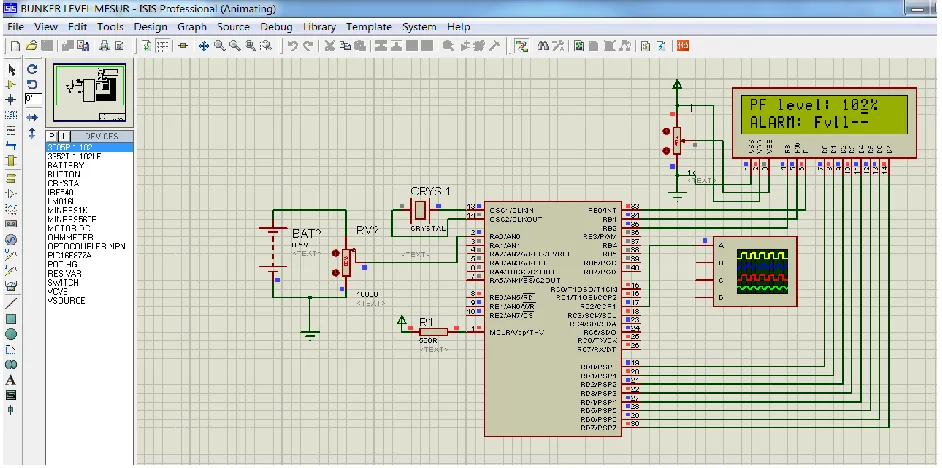Open the Library menu
Viewport: 942px width, 468px height.
[x=319, y=27]
